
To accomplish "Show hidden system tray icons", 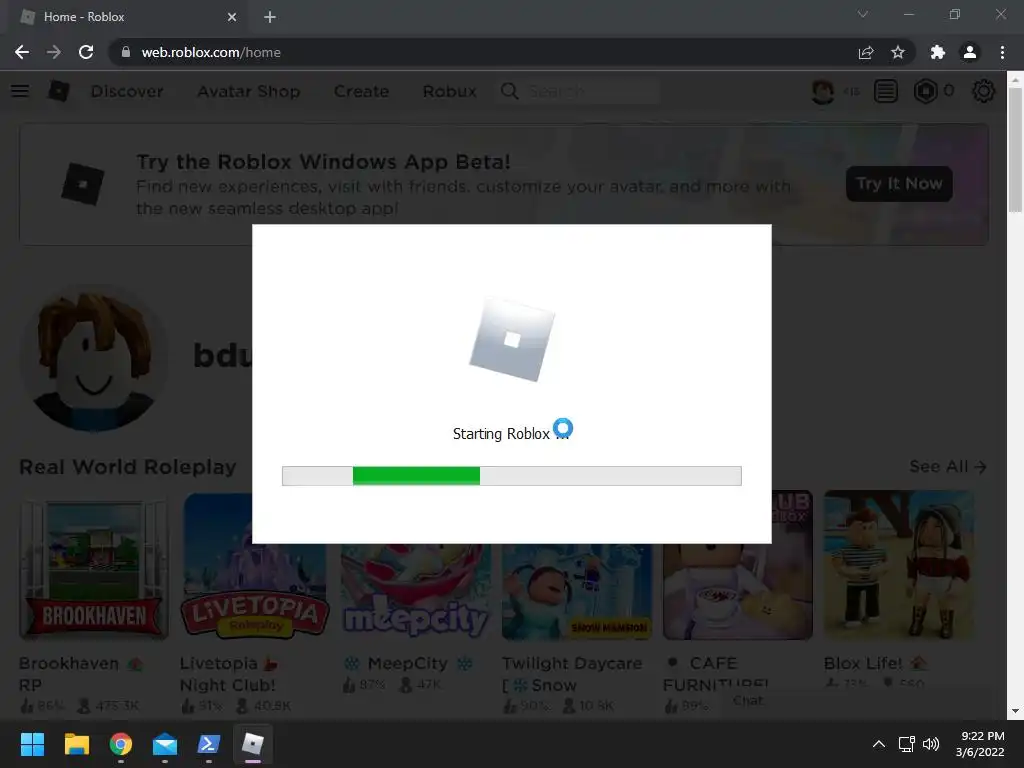I will (879, 744).
